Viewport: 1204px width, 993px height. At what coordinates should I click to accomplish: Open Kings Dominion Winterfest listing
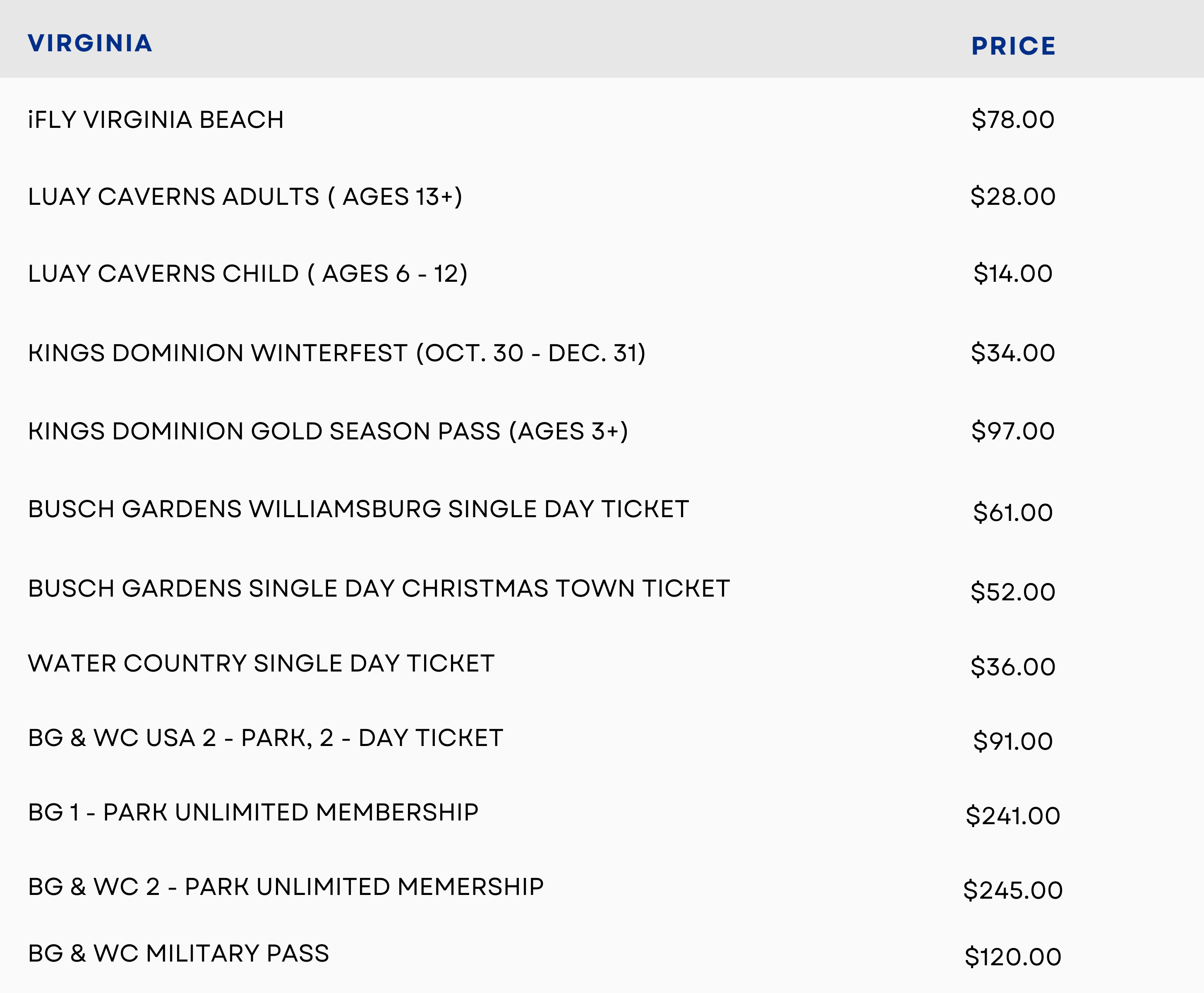tap(336, 353)
